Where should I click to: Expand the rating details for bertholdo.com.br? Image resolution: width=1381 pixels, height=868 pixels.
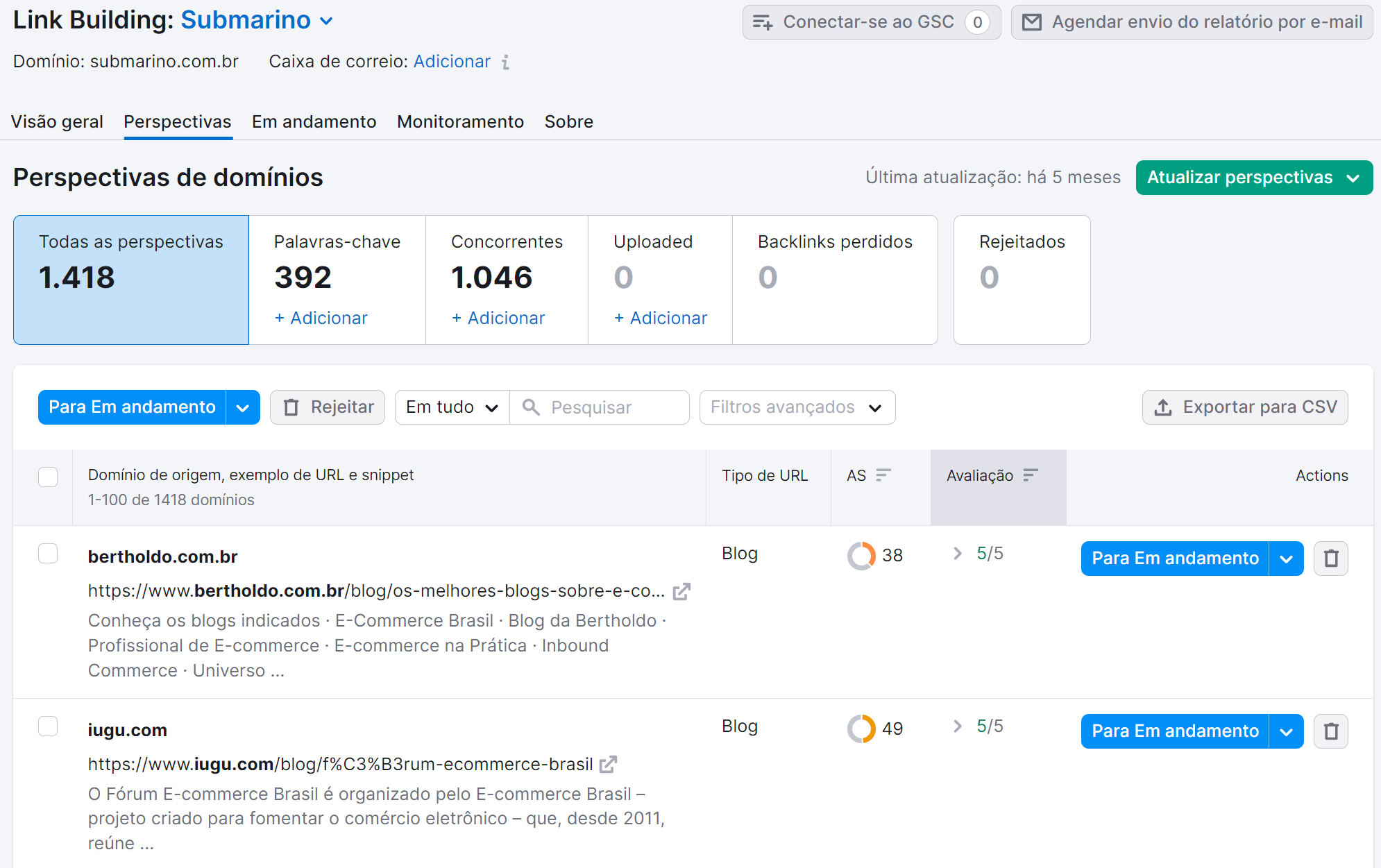pyautogui.click(x=958, y=553)
